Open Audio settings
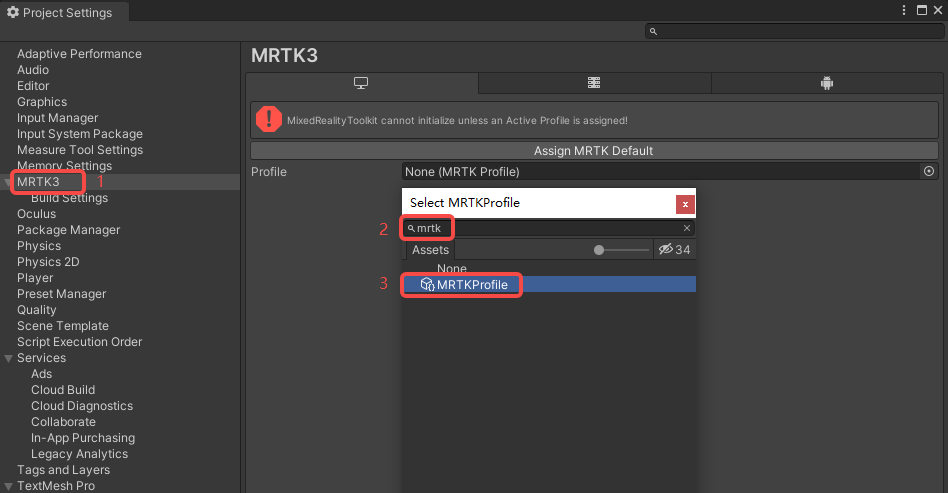This screenshot has height=493, width=948. 33,70
